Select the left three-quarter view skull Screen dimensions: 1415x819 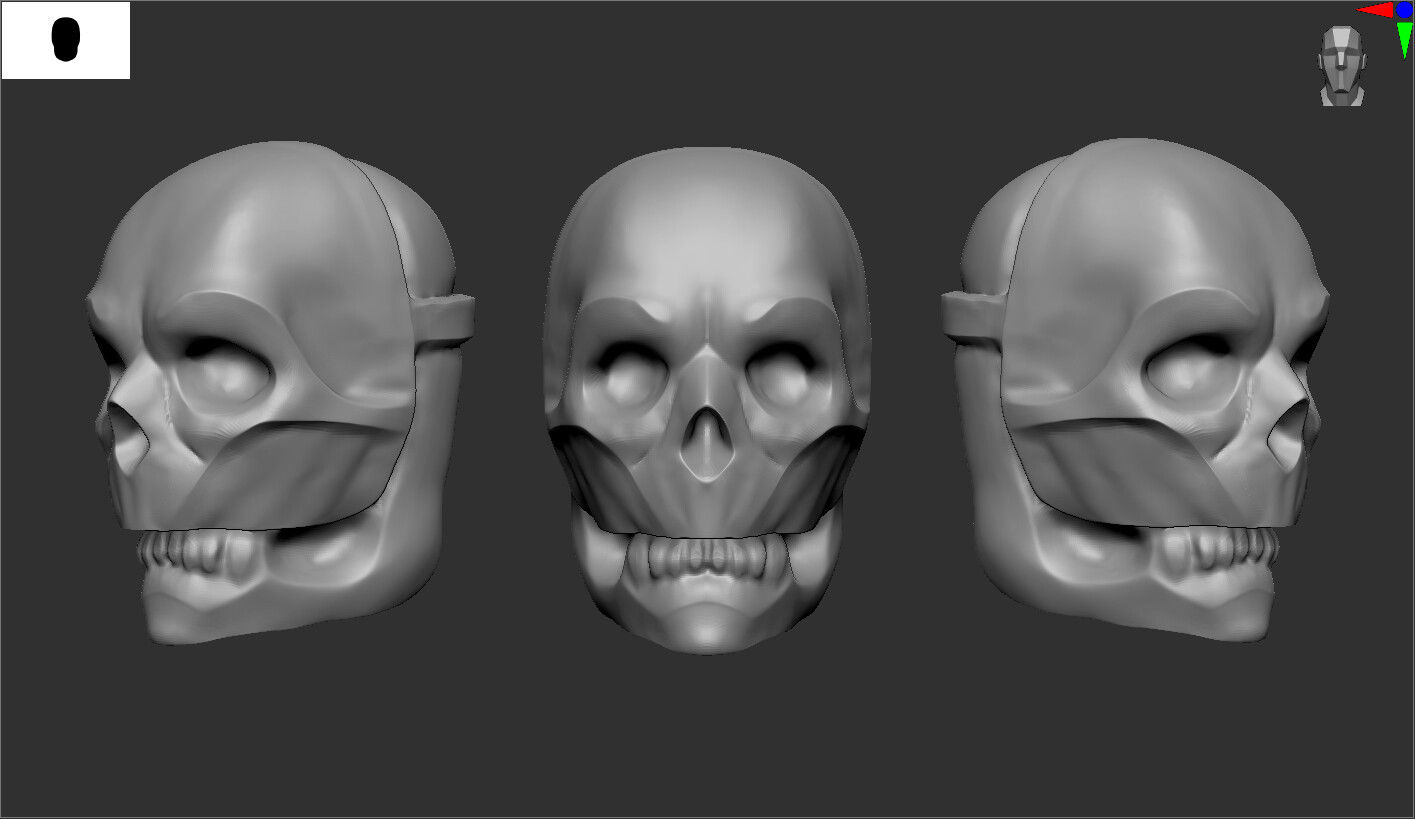280,392
